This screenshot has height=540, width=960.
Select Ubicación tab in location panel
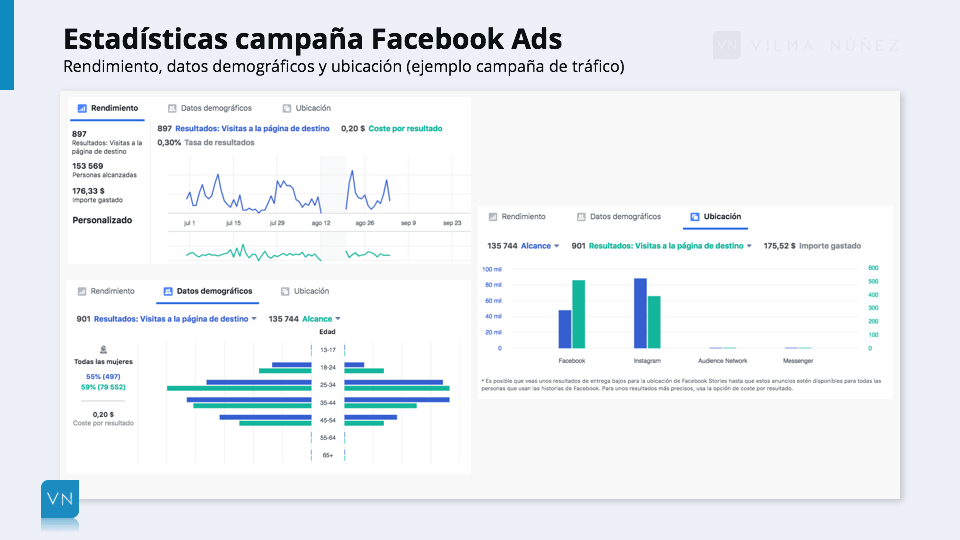click(x=715, y=217)
